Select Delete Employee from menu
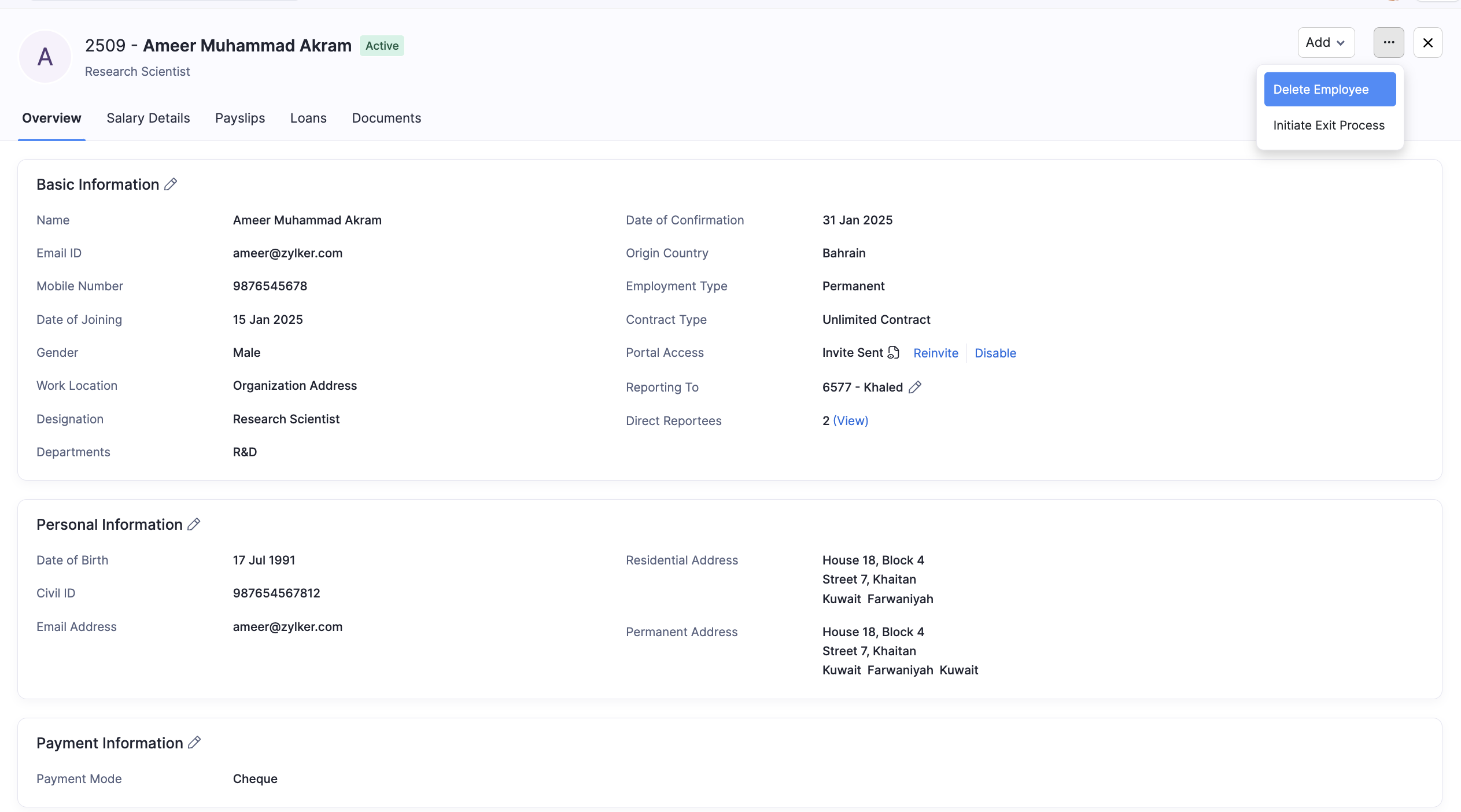 (x=1329, y=90)
